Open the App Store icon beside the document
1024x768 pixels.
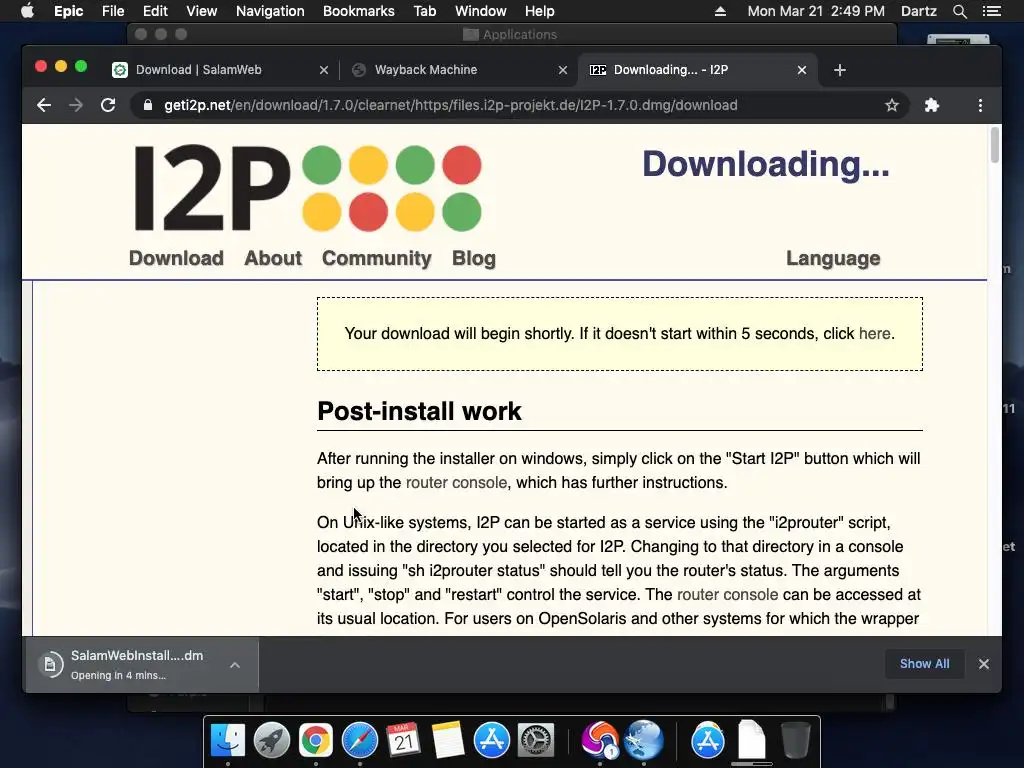707,740
